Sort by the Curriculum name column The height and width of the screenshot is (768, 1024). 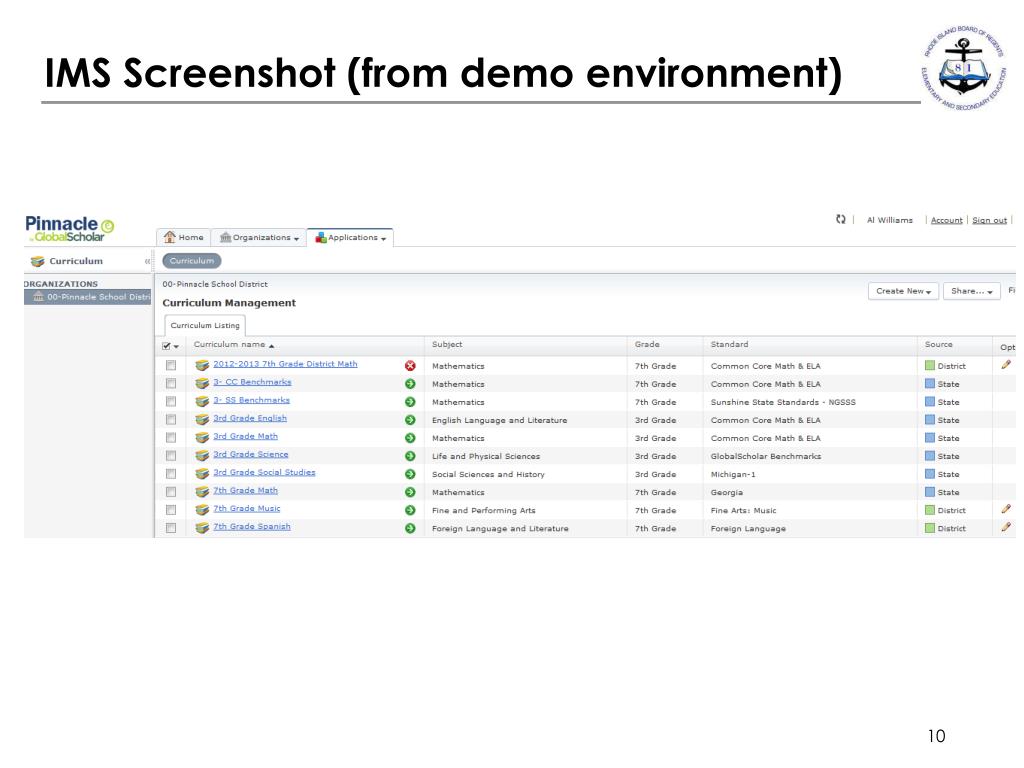tap(234, 345)
